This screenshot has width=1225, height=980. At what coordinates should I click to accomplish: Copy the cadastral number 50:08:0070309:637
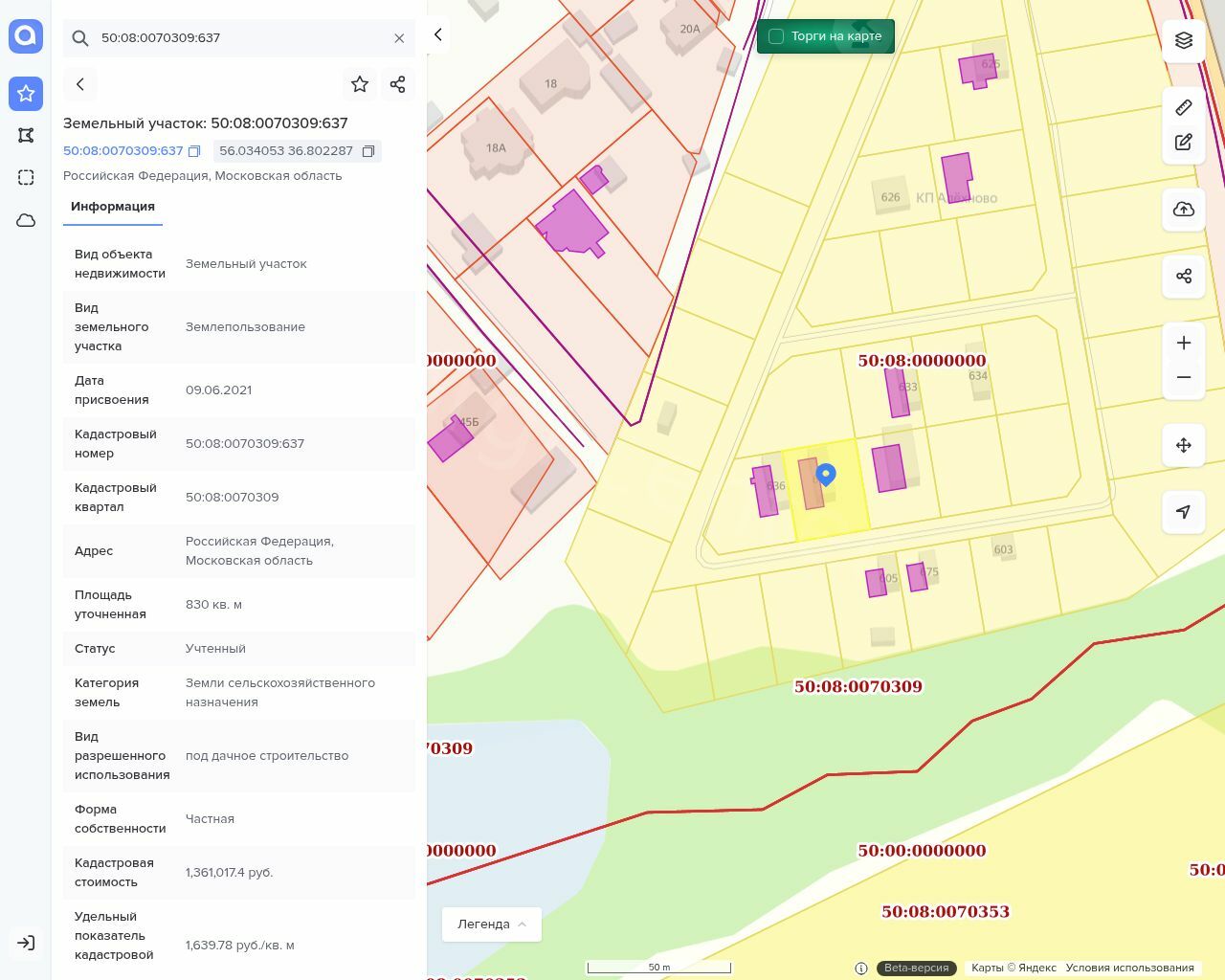[194, 151]
